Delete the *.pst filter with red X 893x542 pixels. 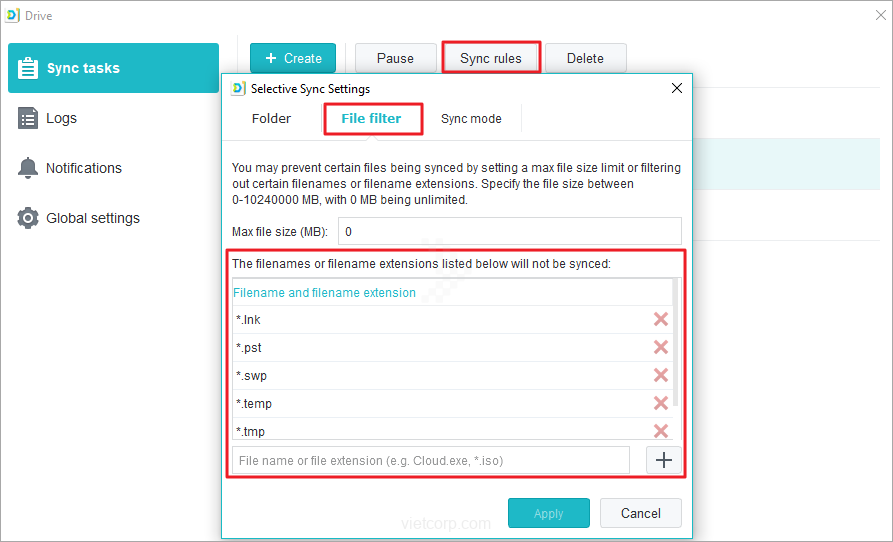coord(661,347)
